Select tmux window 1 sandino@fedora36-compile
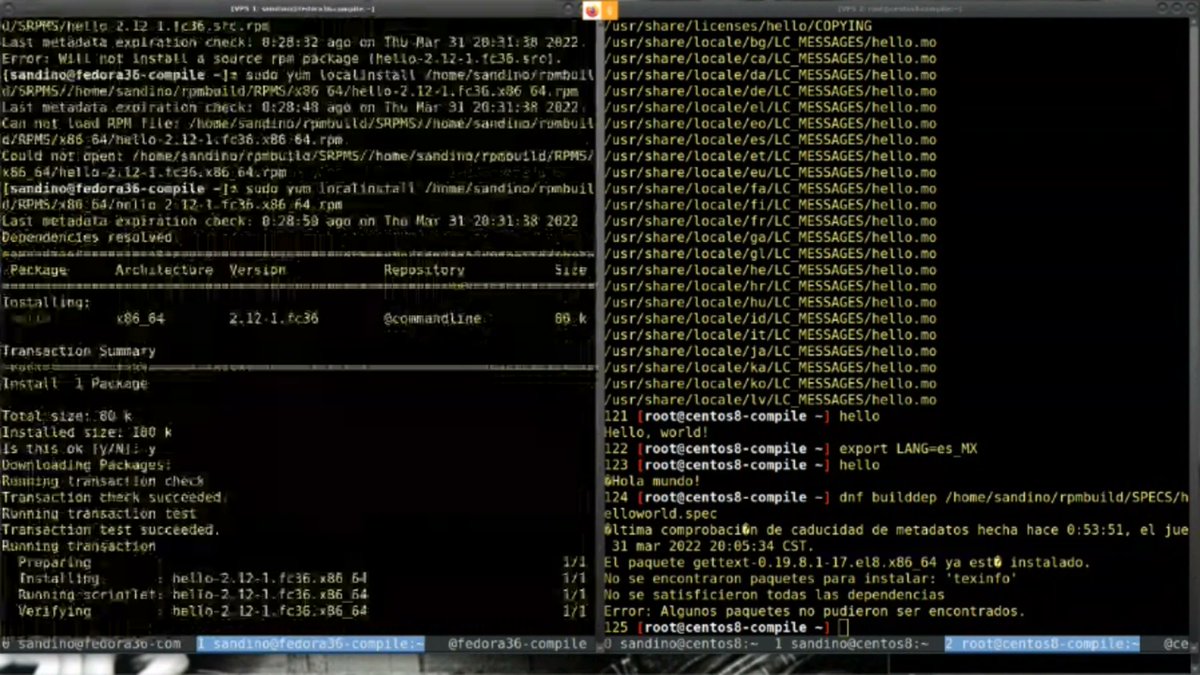 (x=310, y=644)
